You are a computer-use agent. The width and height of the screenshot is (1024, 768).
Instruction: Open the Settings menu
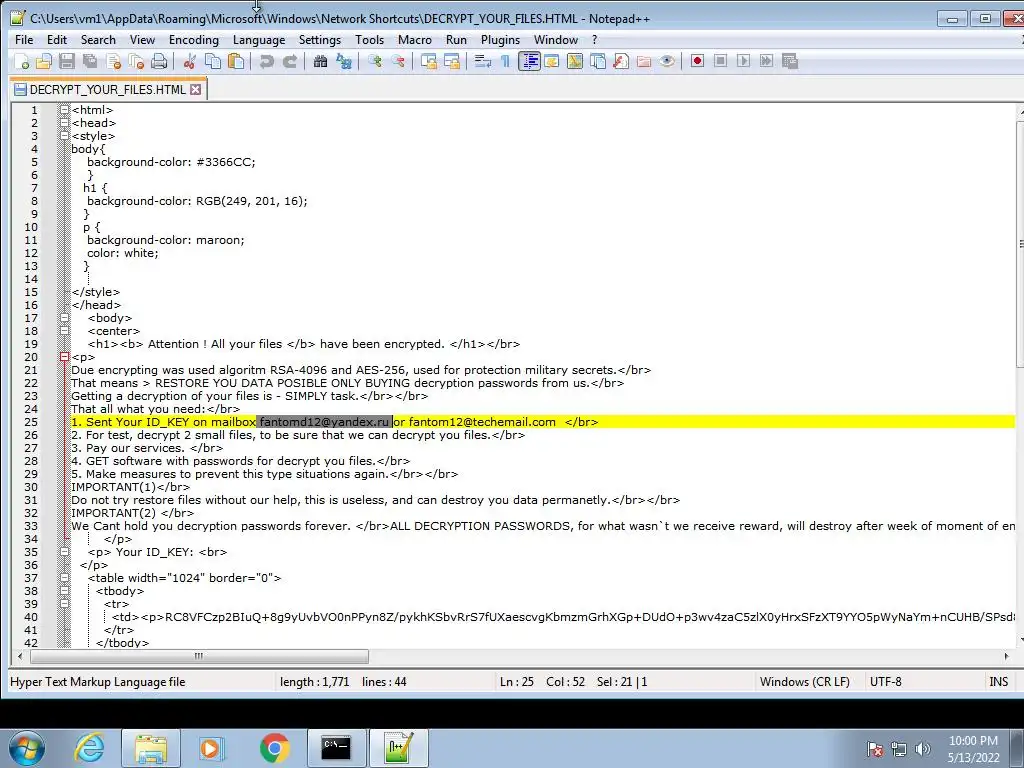click(x=319, y=40)
